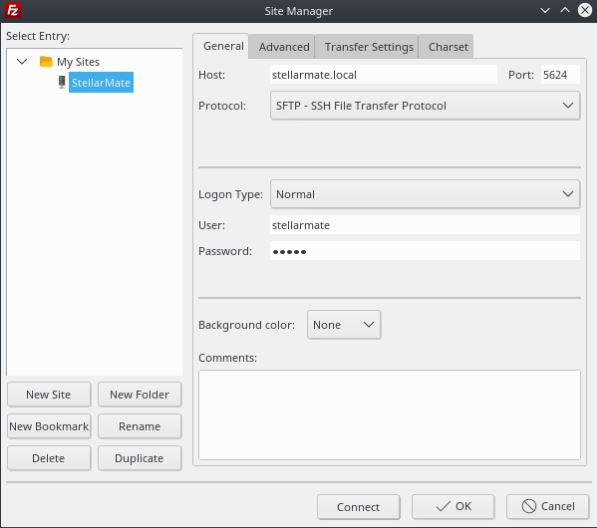Switch to the Advanced tab
597x528 pixels.
[x=284, y=47]
